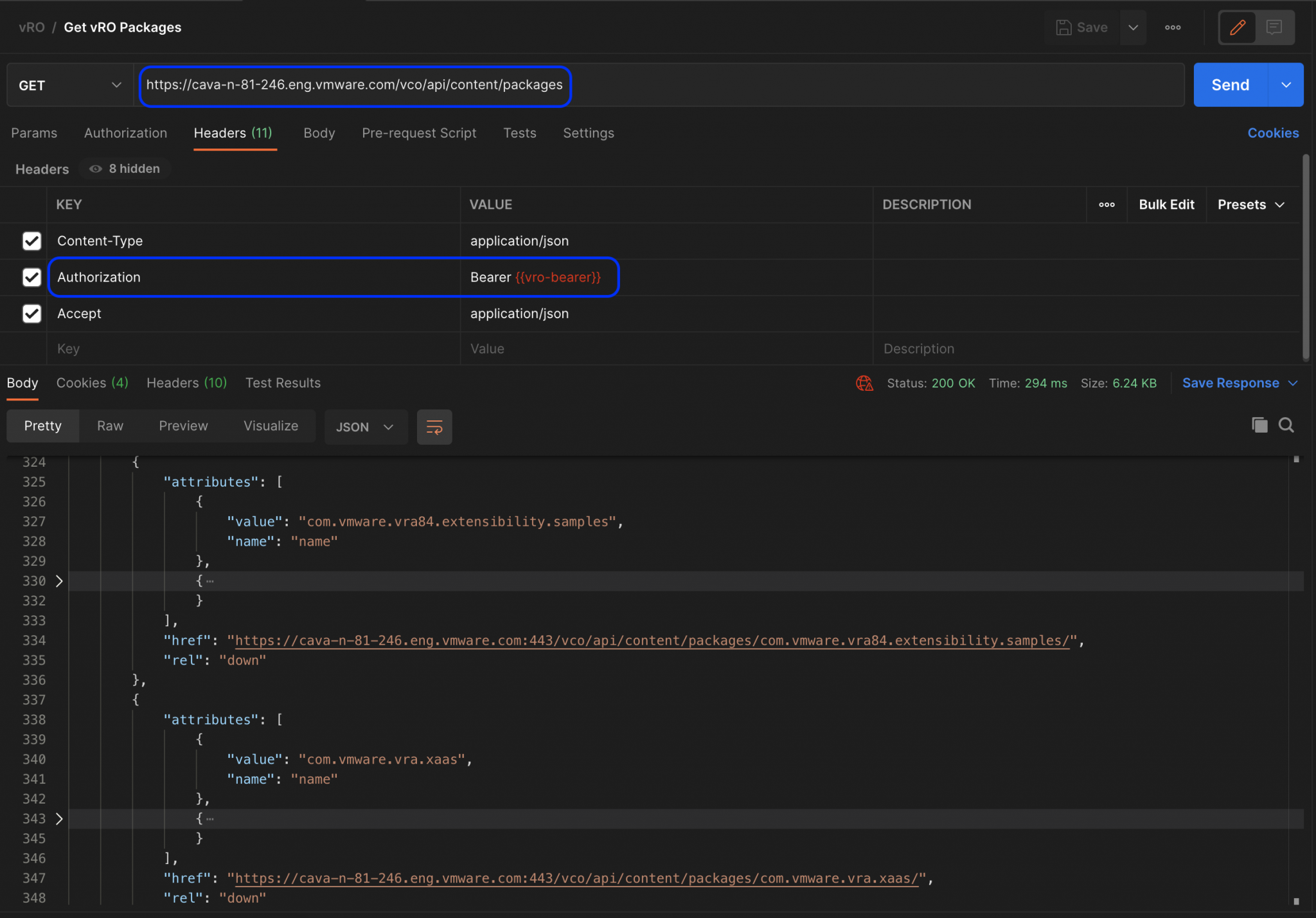Viewport: 1316px width, 918px height.
Task: Open the three-dot menu next to Save
Action: [x=1173, y=28]
